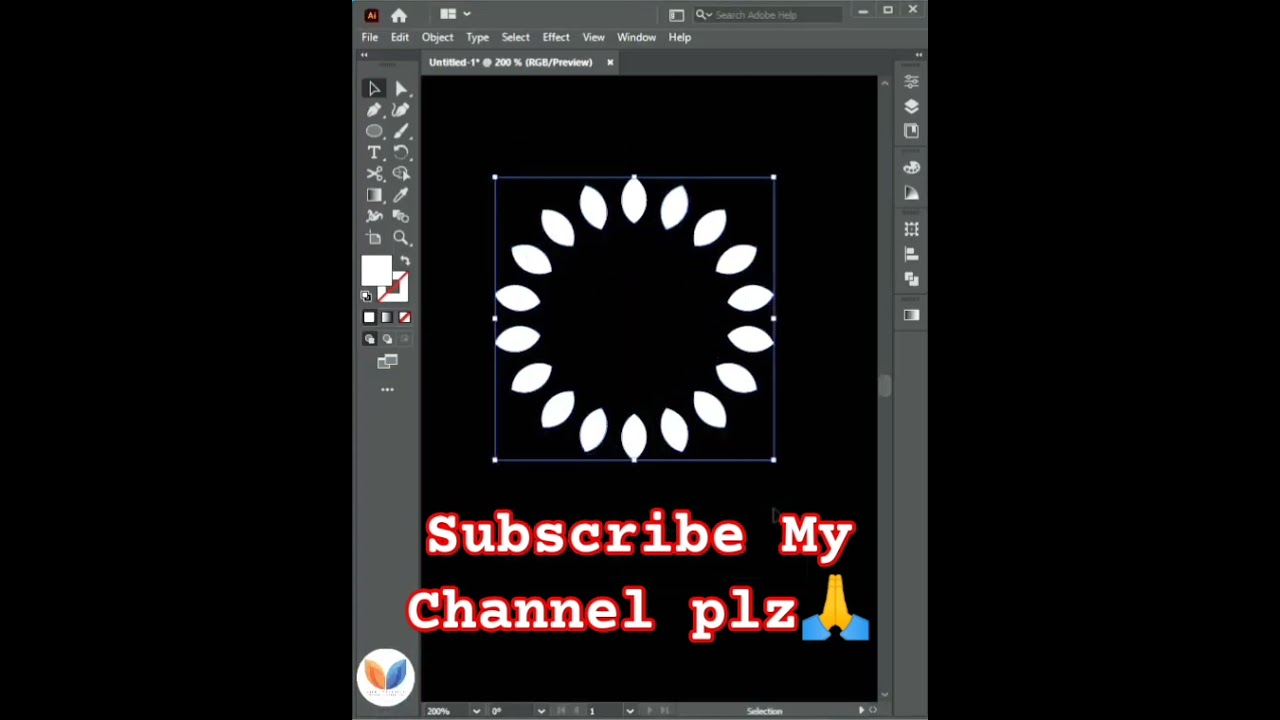The image size is (1280, 720).
Task: Open the Help menu
Action: click(x=679, y=37)
